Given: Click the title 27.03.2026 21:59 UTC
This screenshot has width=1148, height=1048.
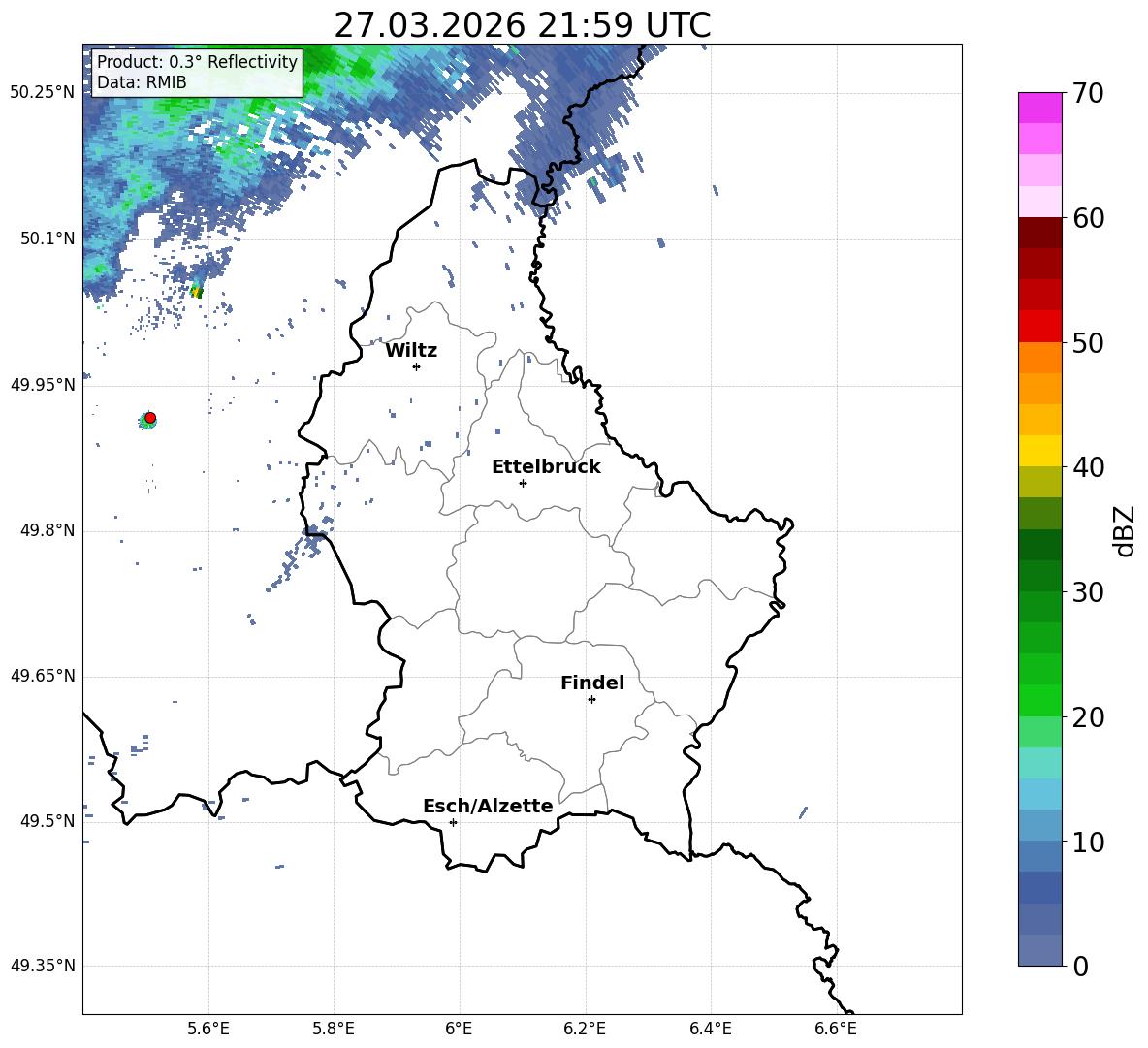Looking at the screenshot, I should coord(523,25).
